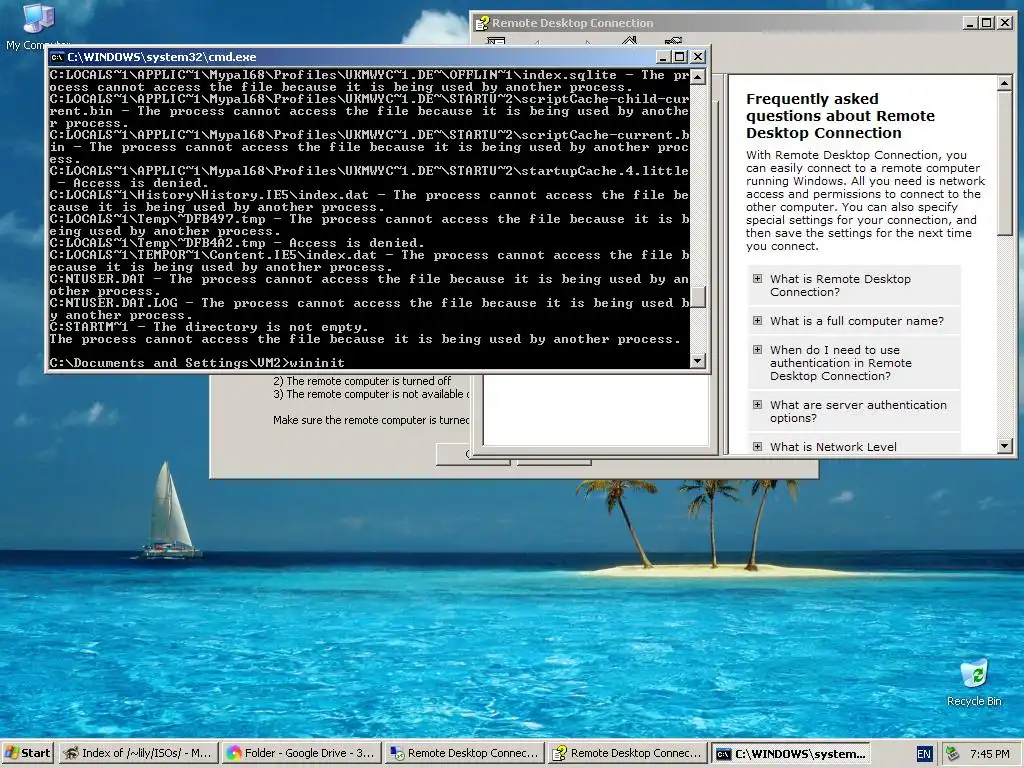Screen dimensions: 1024x768
Task: Close the Remote Desktop Connection help window
Action: click(1005, 23)
